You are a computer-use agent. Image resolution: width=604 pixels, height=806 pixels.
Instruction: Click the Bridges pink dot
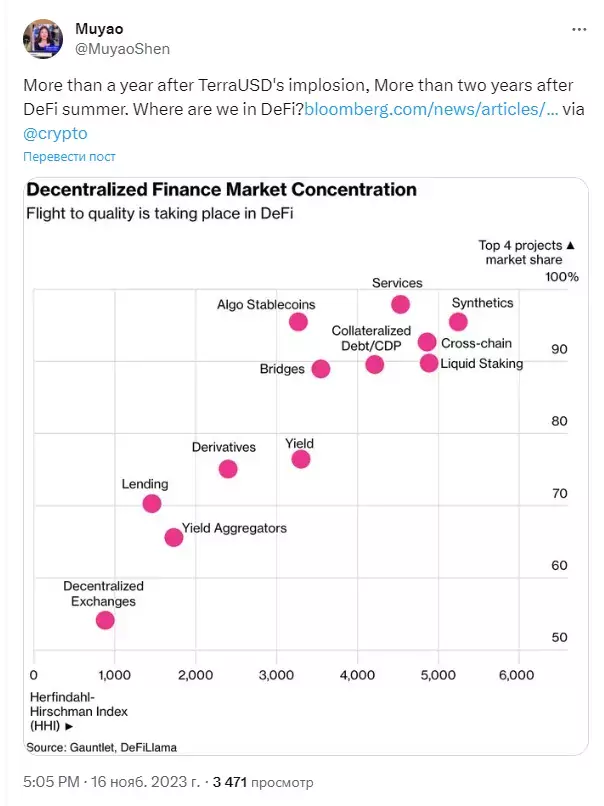321,369
